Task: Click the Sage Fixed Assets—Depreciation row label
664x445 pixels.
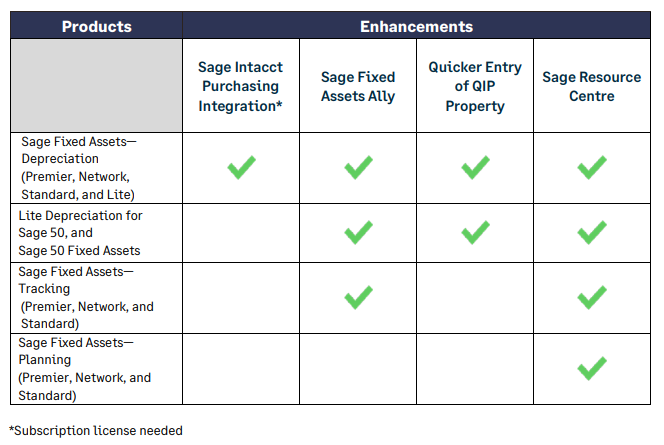Action: coord(78,168)
